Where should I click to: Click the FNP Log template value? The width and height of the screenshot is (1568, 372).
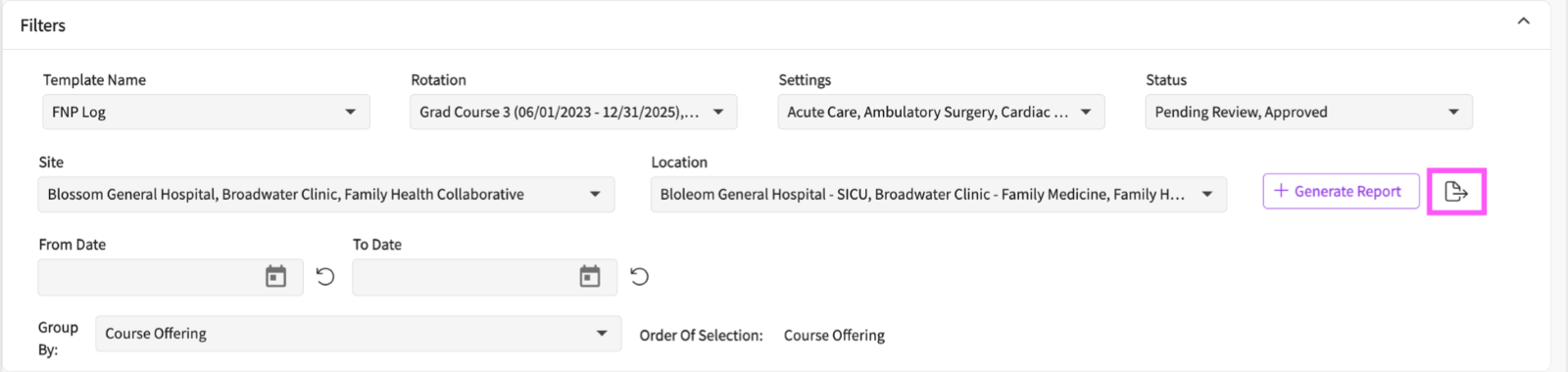(79, 112)
